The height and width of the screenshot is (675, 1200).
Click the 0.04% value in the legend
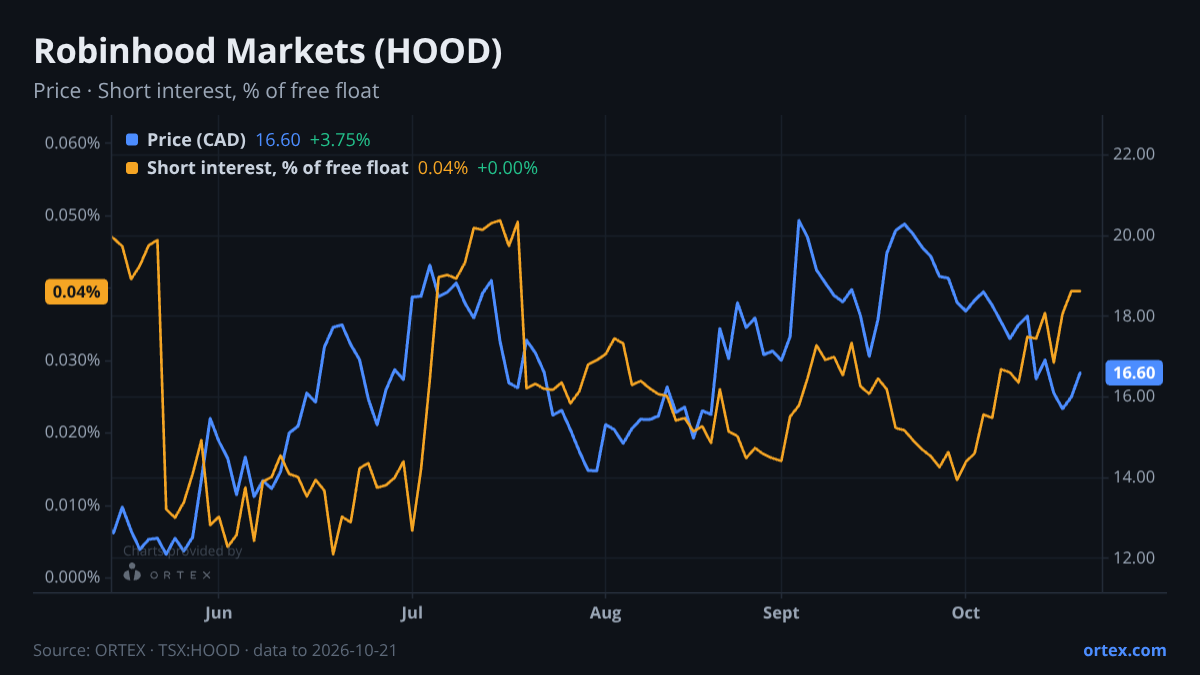point(443,168)
